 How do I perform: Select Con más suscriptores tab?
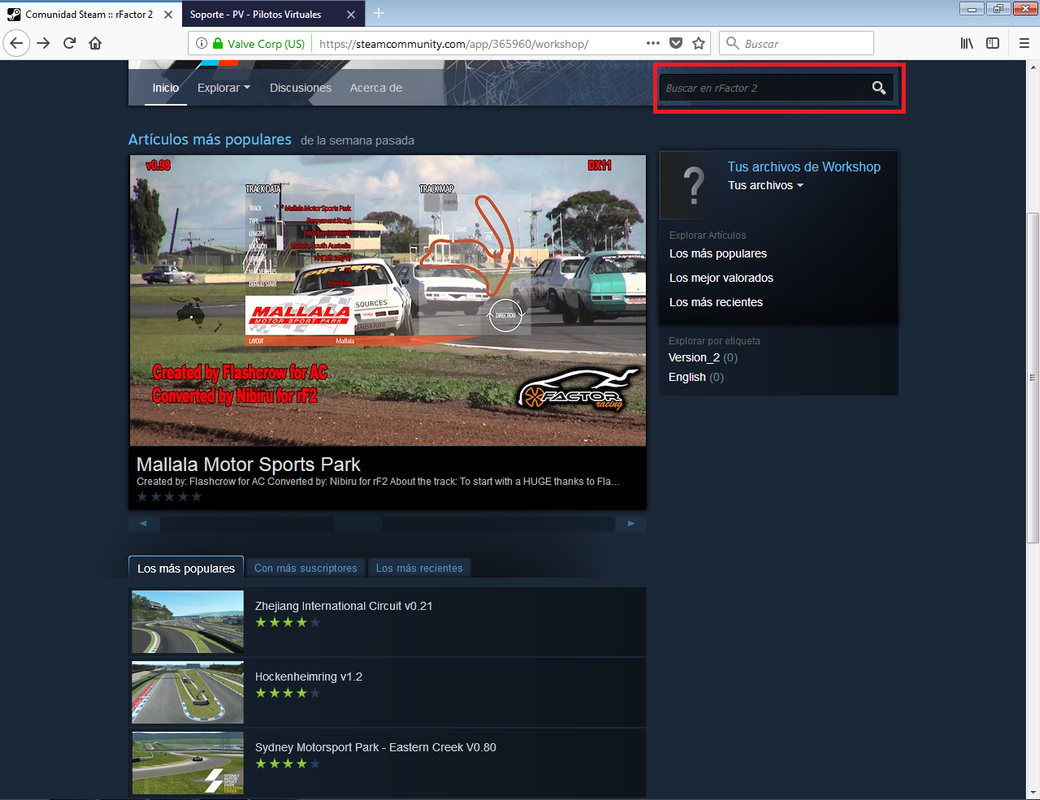coord(305,568)
